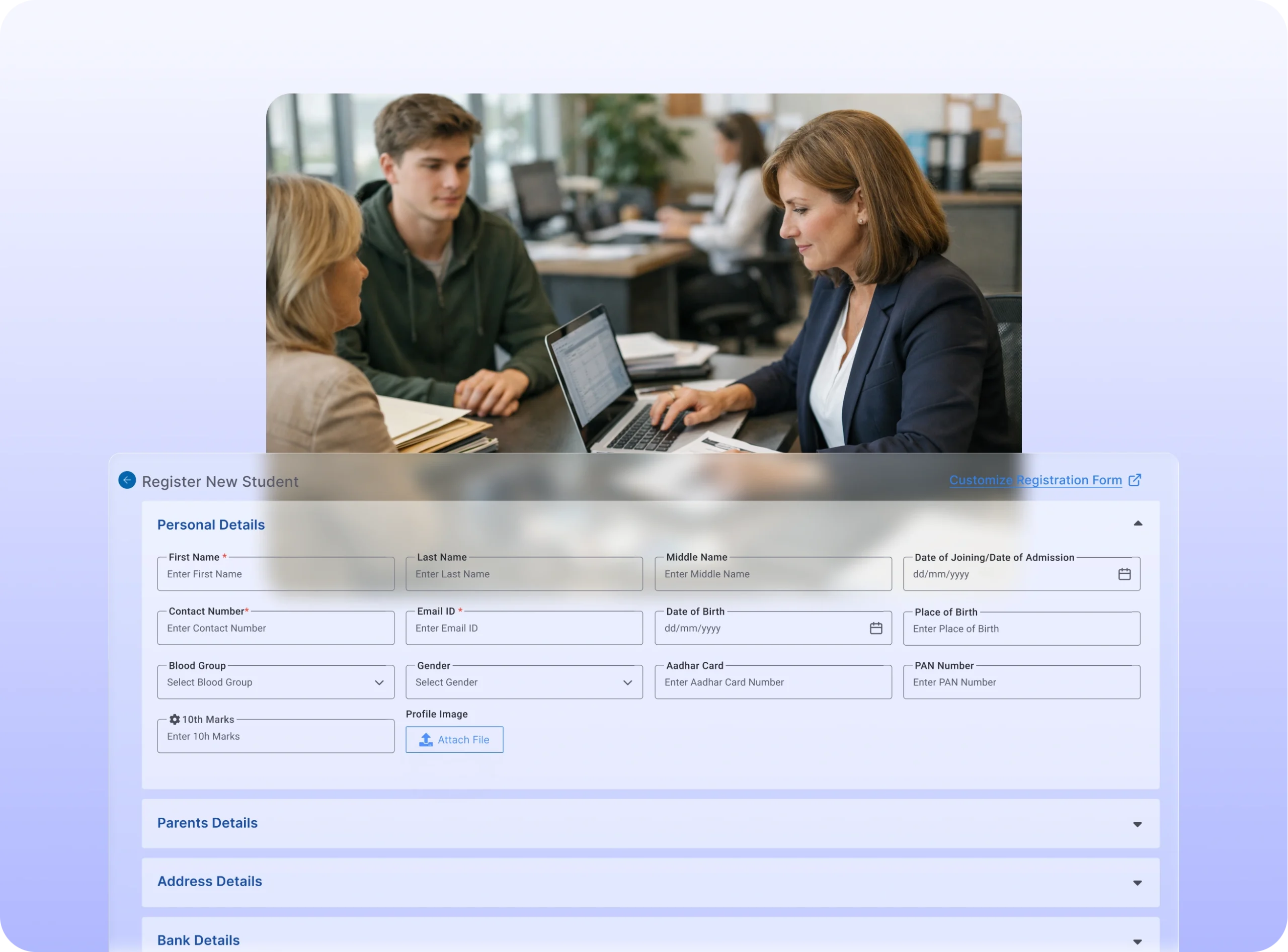The image size is (1288, 952).
Task: Expand the Parents Details section
Action: (x=1137, y=825)
